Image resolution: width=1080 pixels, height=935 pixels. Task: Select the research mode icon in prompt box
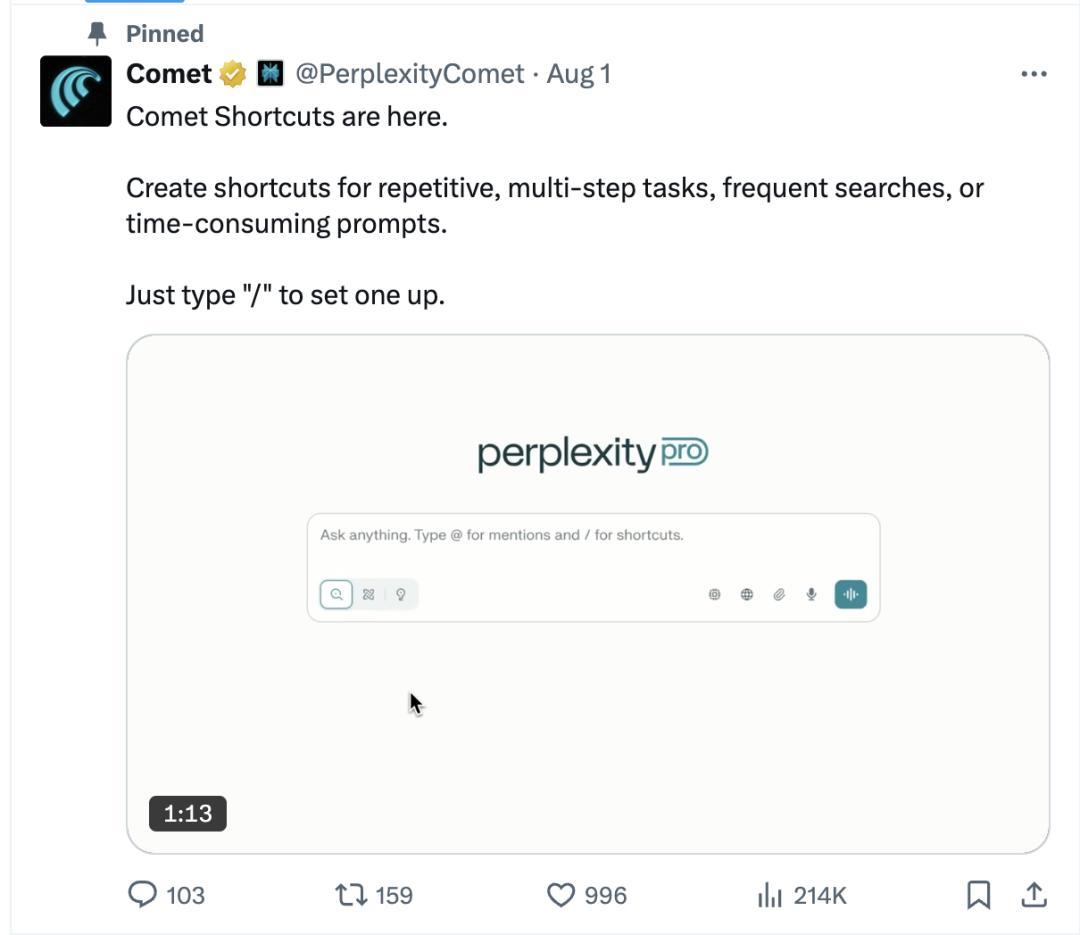(368, 595)
